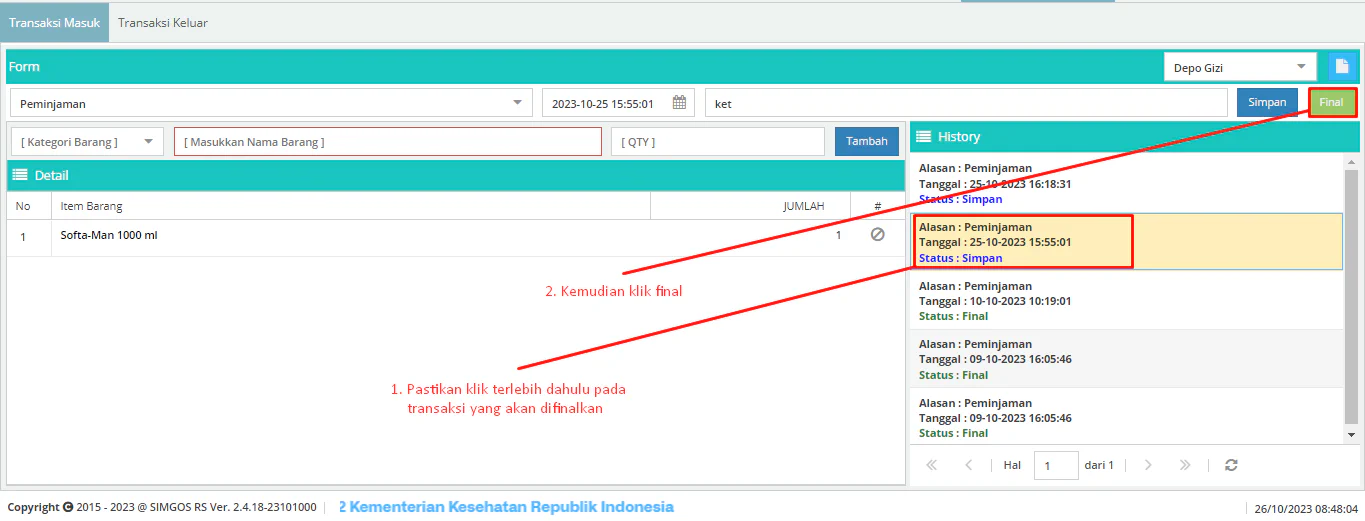Click the Masukkan Nama Barang field
Screen dimensions: 1365x521
[x=388, y=142]
